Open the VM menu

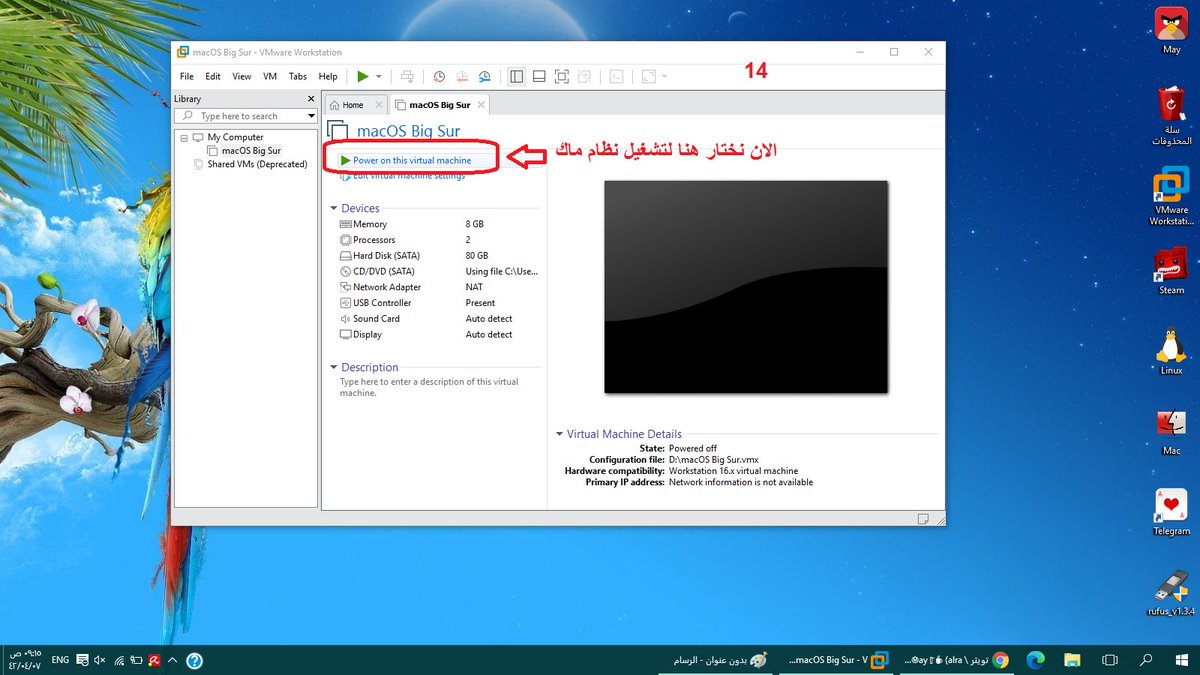(270, 76)
